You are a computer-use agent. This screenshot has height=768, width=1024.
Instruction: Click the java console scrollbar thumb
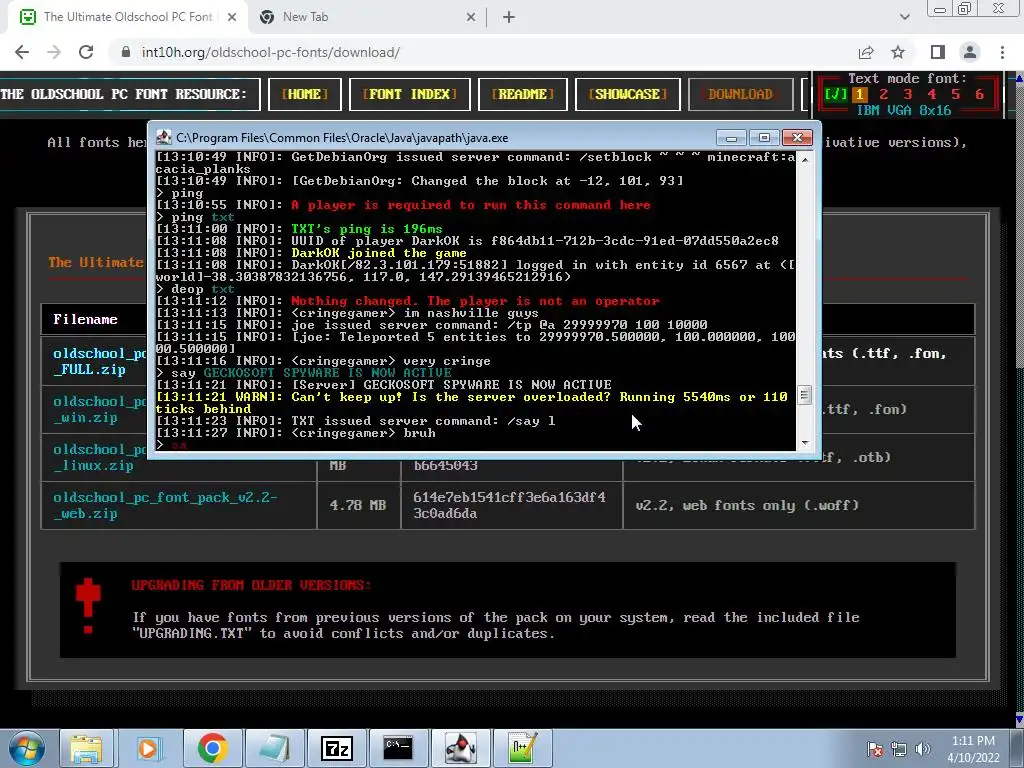tap(805, 396)
